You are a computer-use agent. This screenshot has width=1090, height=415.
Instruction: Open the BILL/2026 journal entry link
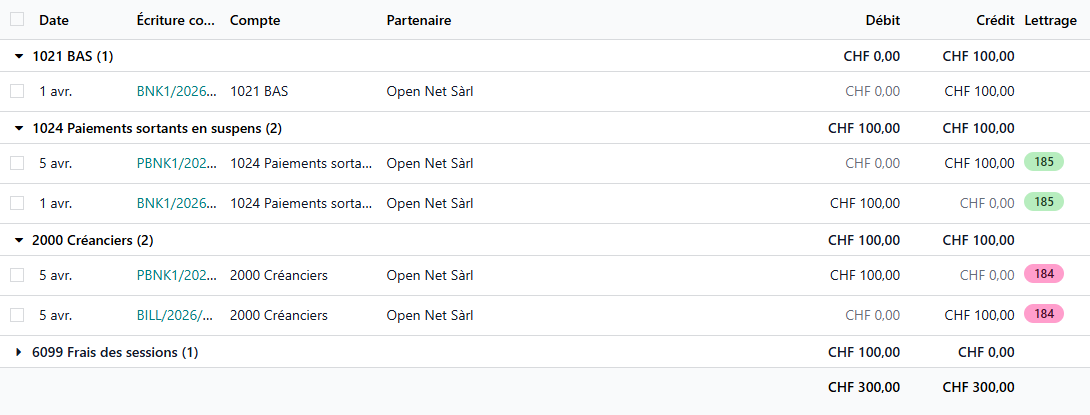(175, 315)
